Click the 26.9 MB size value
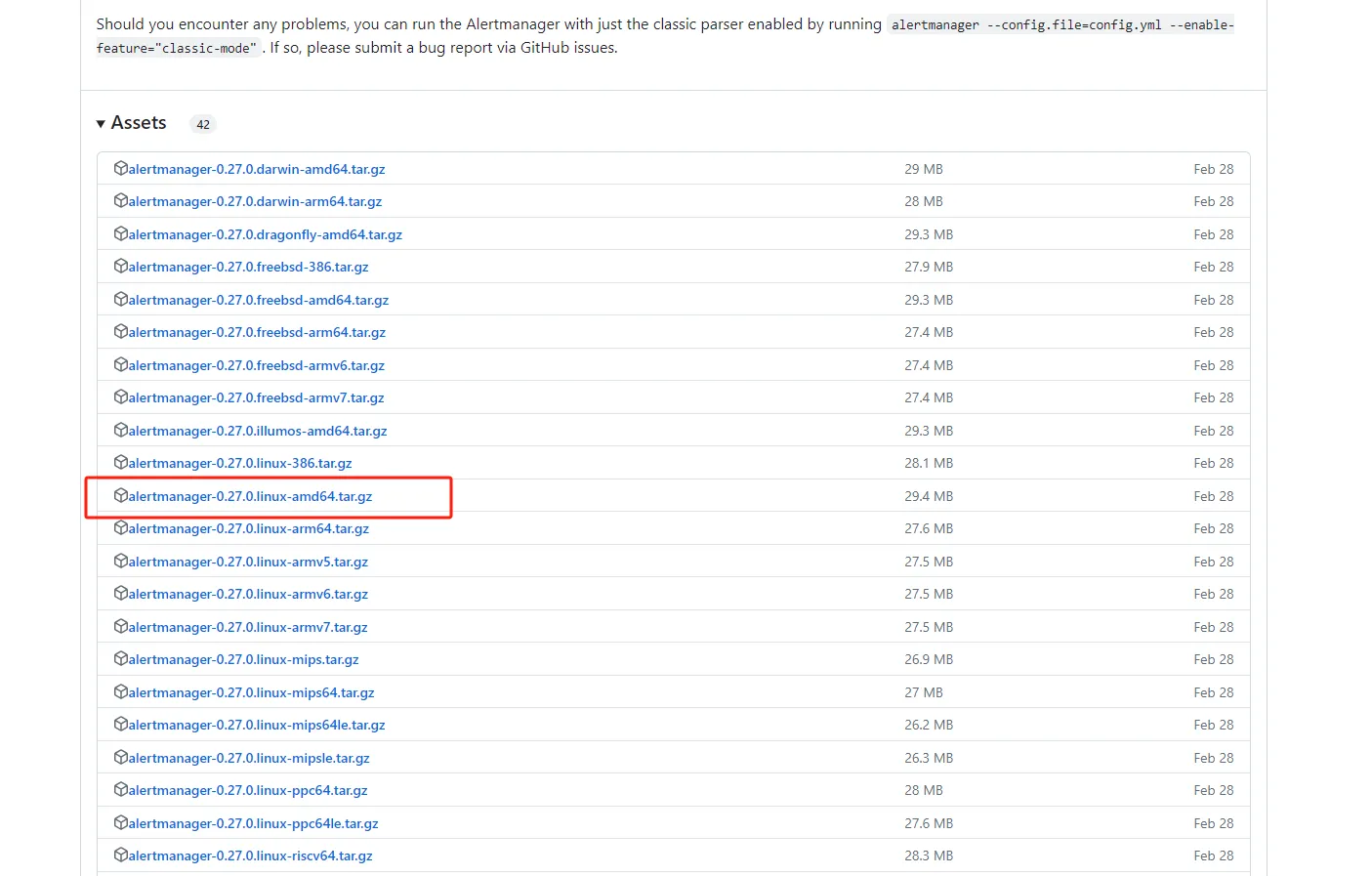The width and height of the screenshot is (1372, 876). [929, 659]
